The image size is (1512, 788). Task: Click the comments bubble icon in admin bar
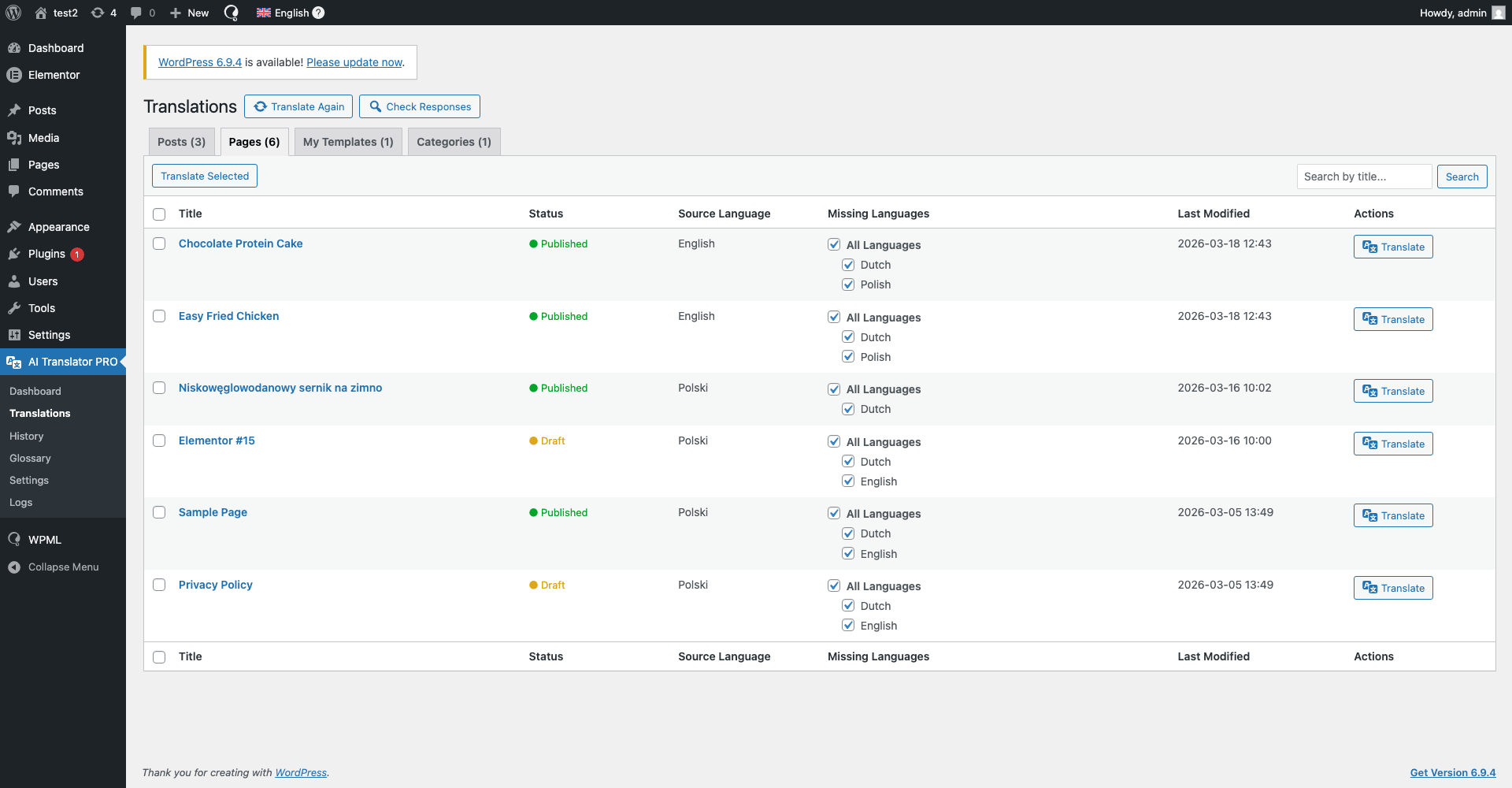136,13
